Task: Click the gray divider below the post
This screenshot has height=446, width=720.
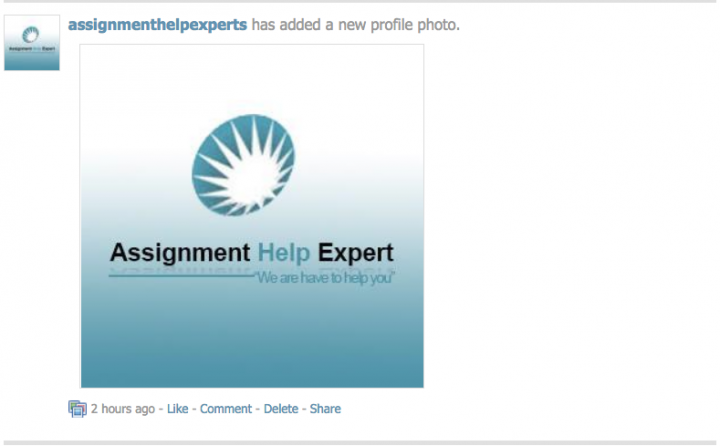Action: click(360, 443)
